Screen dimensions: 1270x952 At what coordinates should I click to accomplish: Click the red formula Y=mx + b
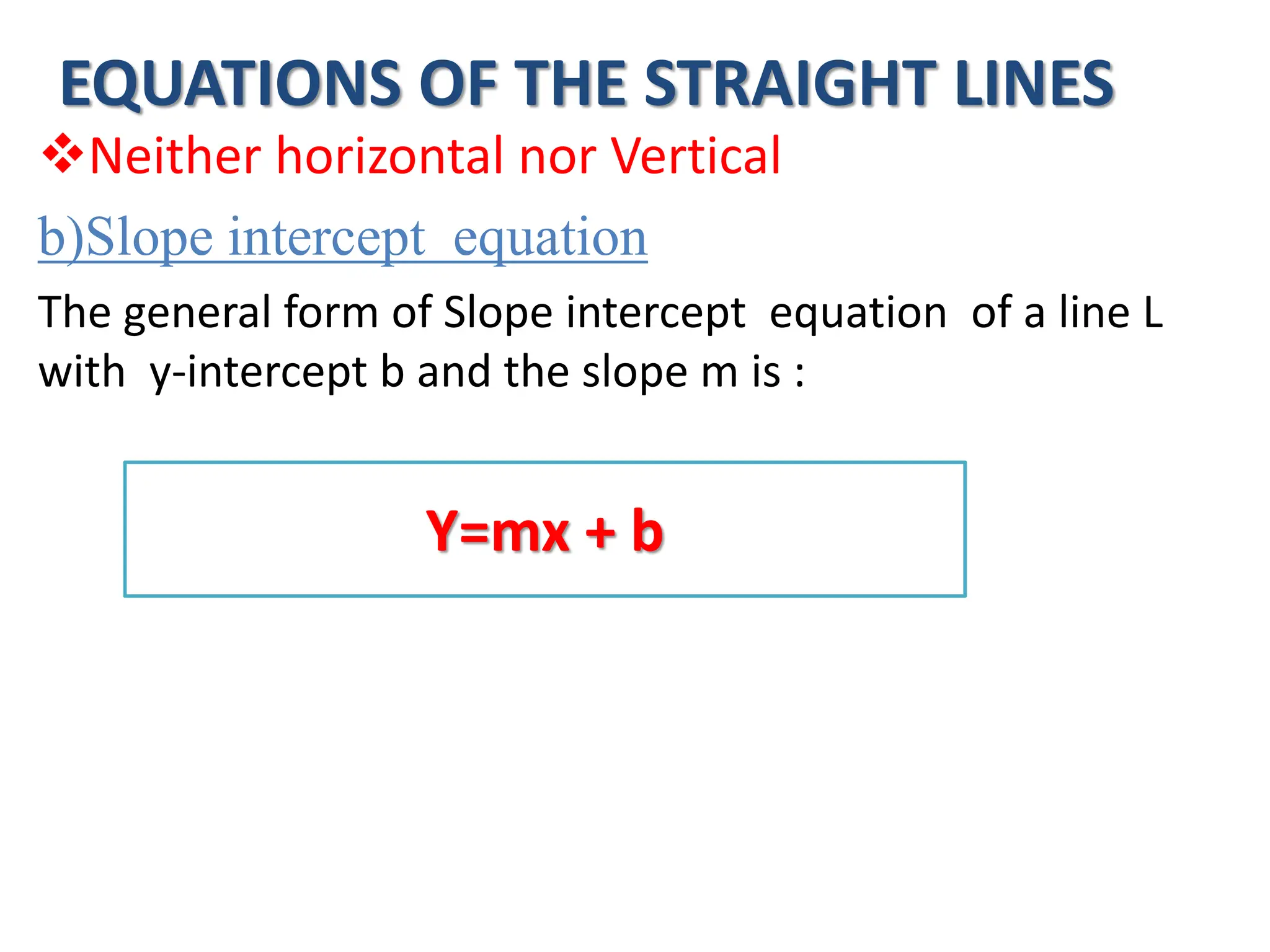click(x=544, y=531)
